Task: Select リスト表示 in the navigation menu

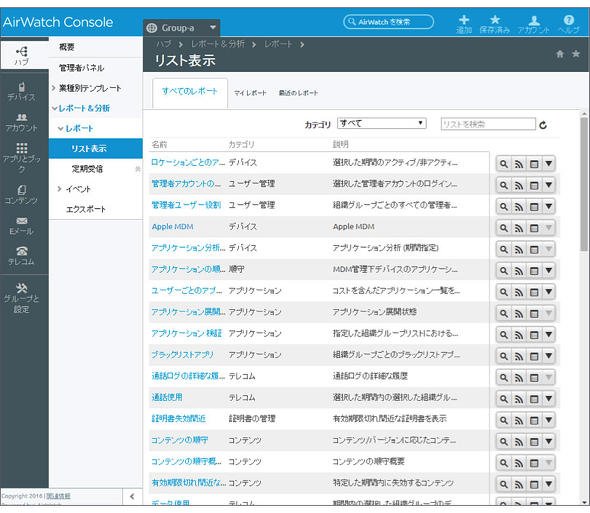Action: coord(96,148)
